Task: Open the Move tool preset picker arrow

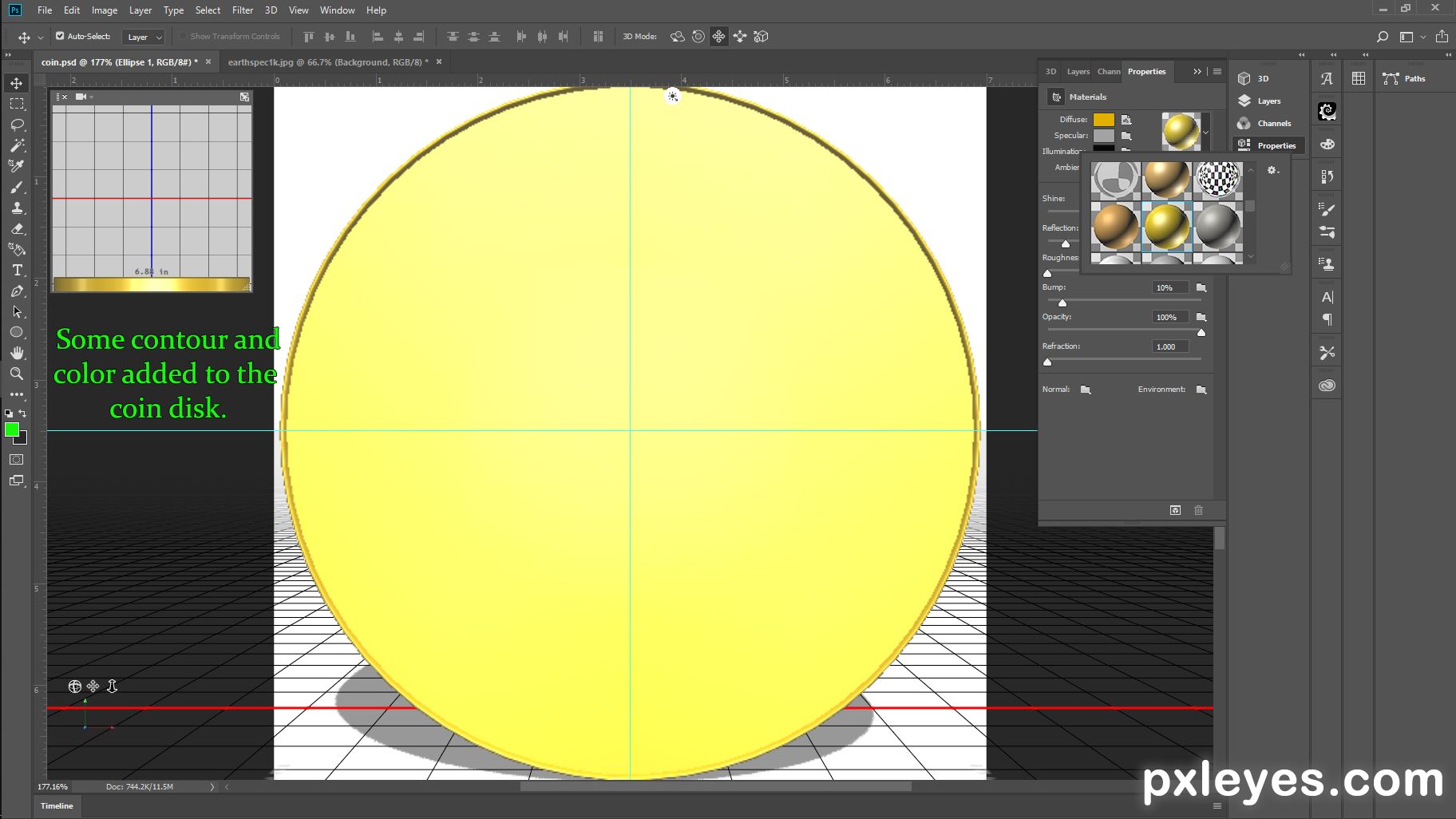Action: coord(41,38)
